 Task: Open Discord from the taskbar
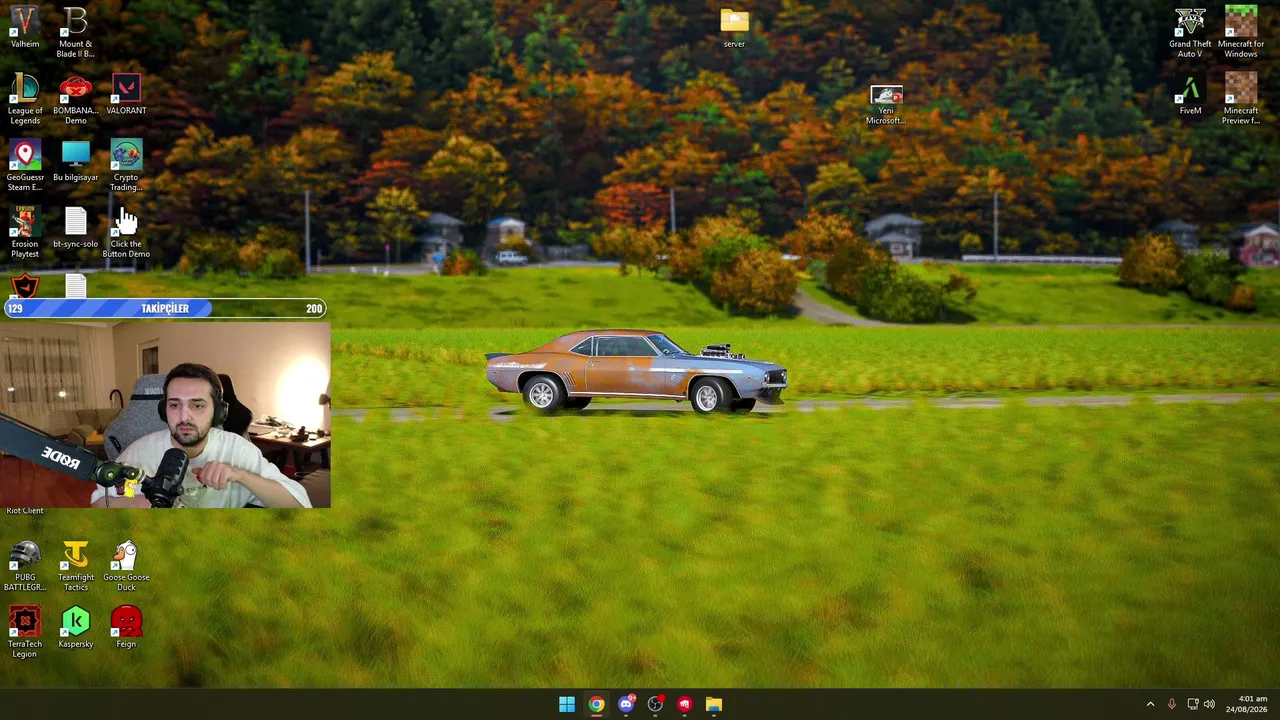click(x=626, y=704)
